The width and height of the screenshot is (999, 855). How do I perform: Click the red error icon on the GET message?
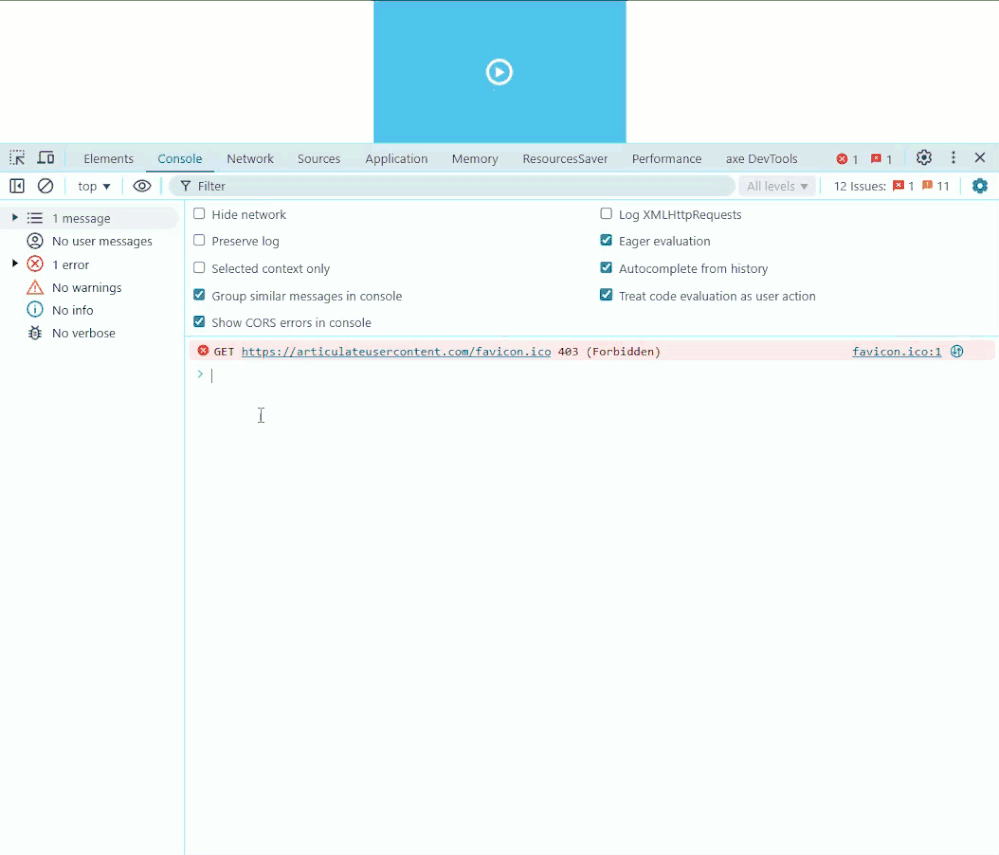coord(203,350)
